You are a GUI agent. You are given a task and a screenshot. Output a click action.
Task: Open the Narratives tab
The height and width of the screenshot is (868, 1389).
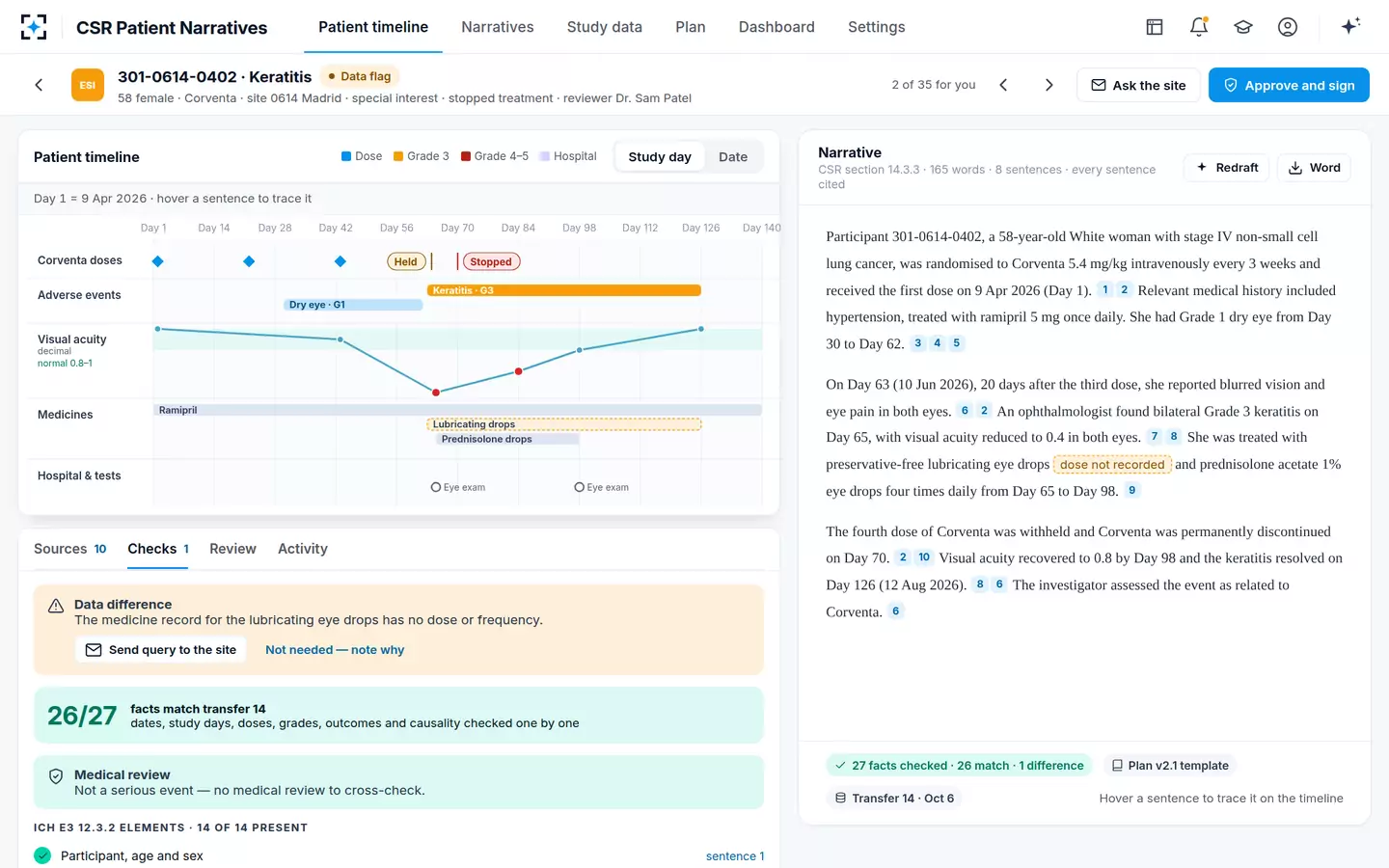498,27
